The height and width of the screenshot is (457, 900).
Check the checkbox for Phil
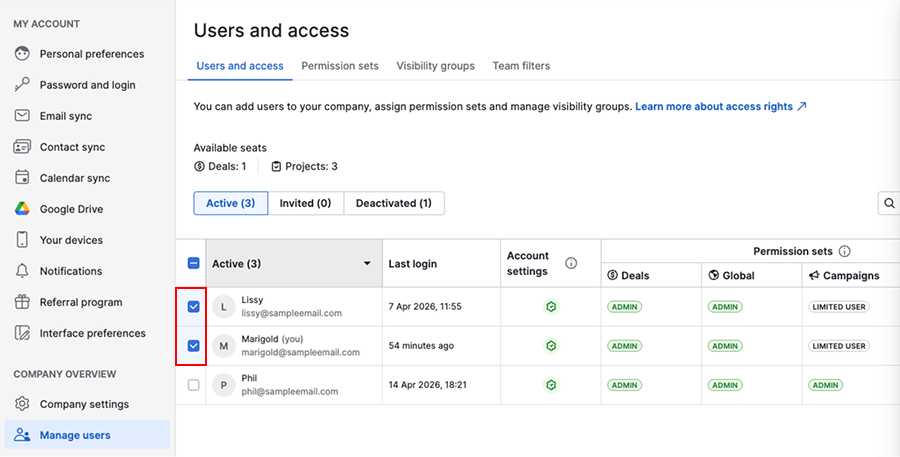[194, 385]
